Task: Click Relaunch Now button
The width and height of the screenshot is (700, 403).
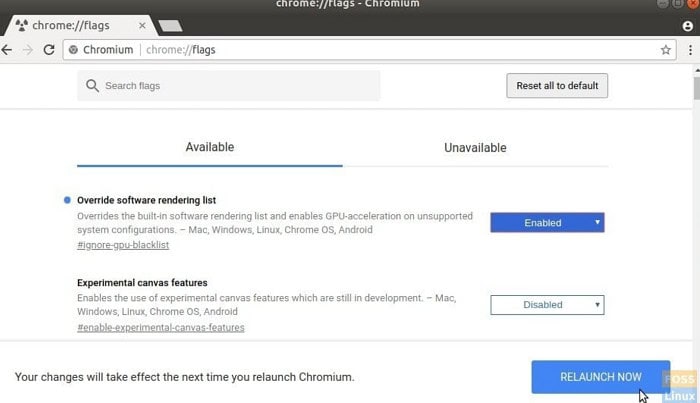Action: click(601, 377)
